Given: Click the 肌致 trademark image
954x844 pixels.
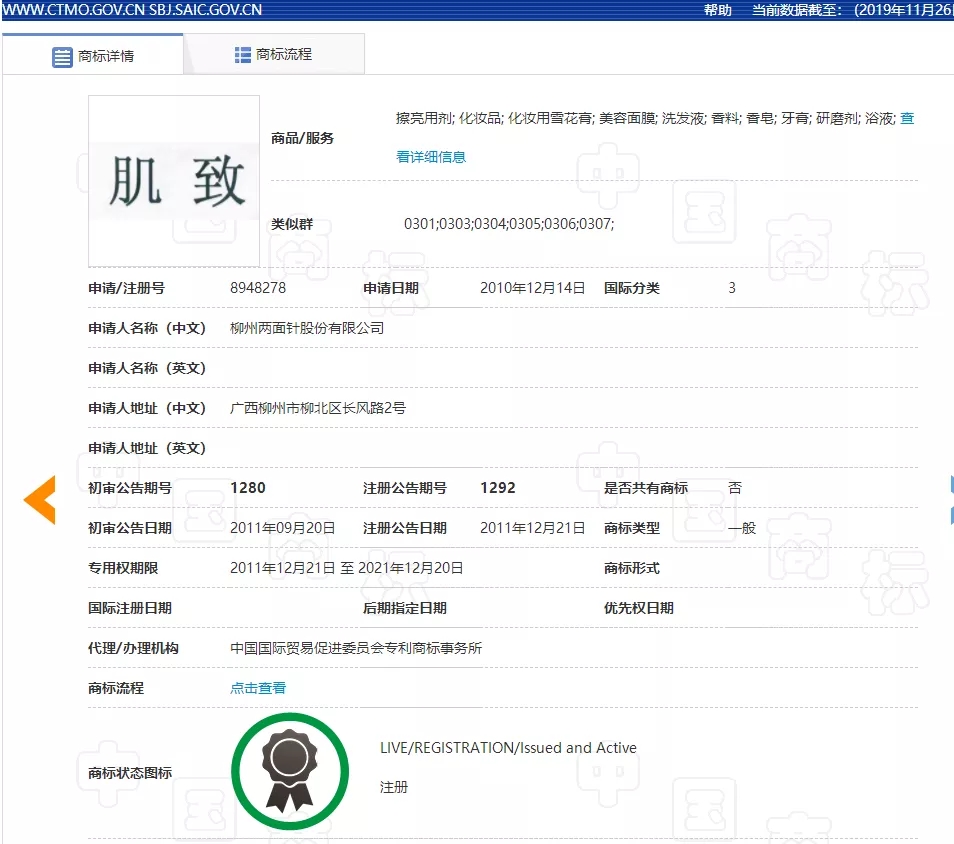Looking at the screenshot, I should point(174,182).
